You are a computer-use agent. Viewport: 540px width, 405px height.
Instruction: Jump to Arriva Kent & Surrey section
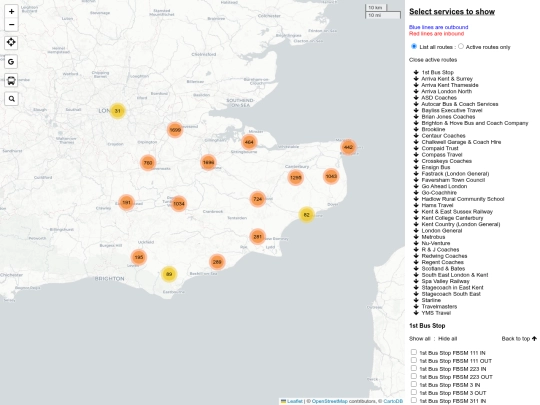[x=447, y=79]
